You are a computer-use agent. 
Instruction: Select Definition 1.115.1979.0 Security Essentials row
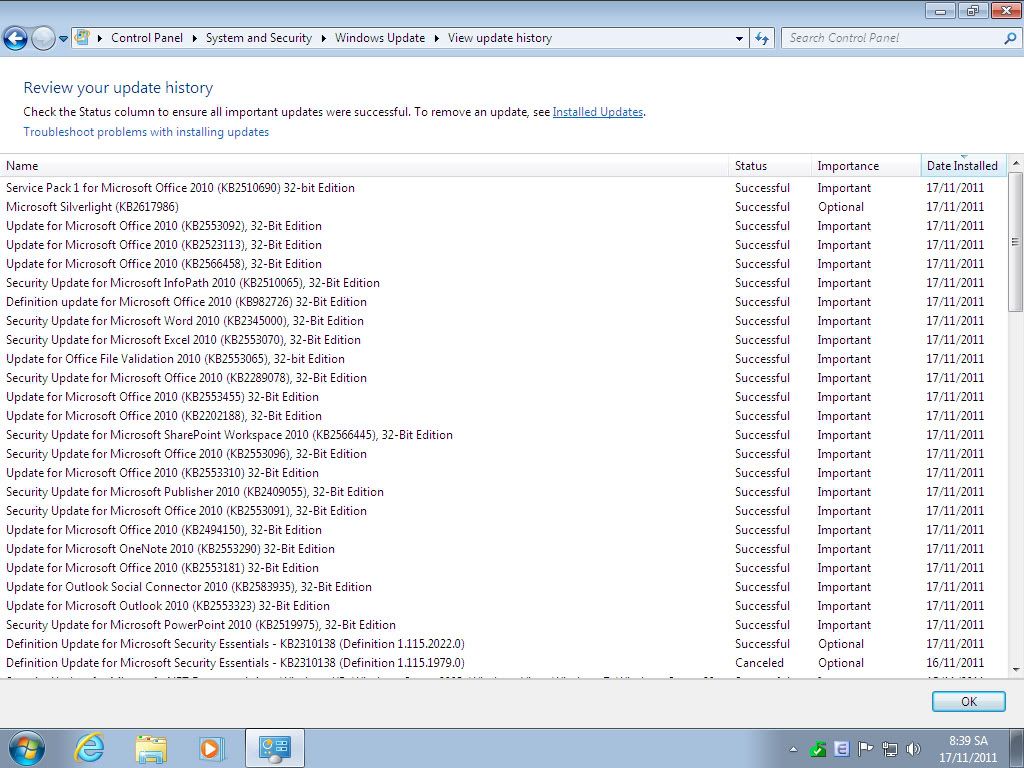tap(503, 663)
